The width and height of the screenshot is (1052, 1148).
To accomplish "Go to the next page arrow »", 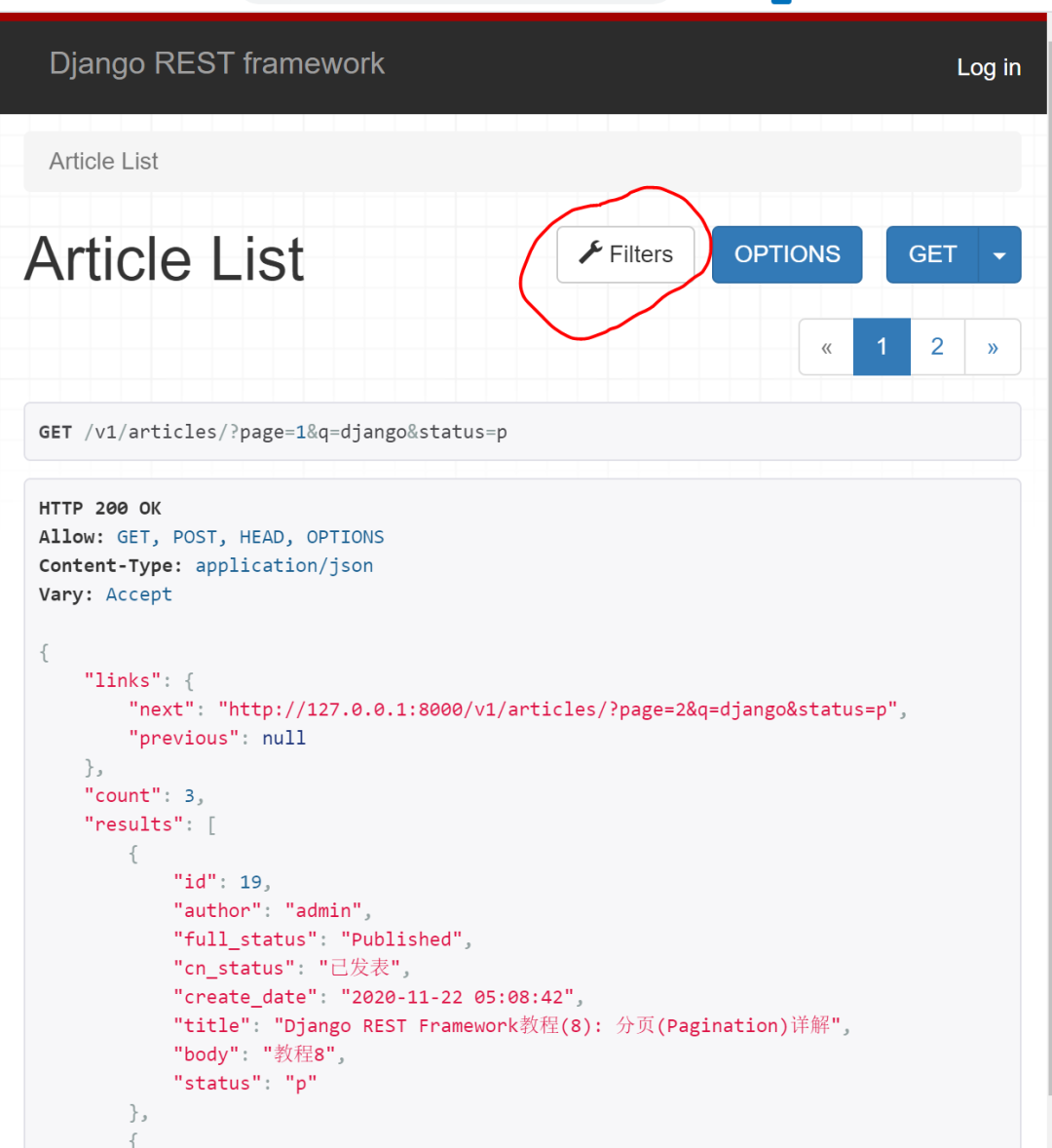I will [x=993, y=347].
